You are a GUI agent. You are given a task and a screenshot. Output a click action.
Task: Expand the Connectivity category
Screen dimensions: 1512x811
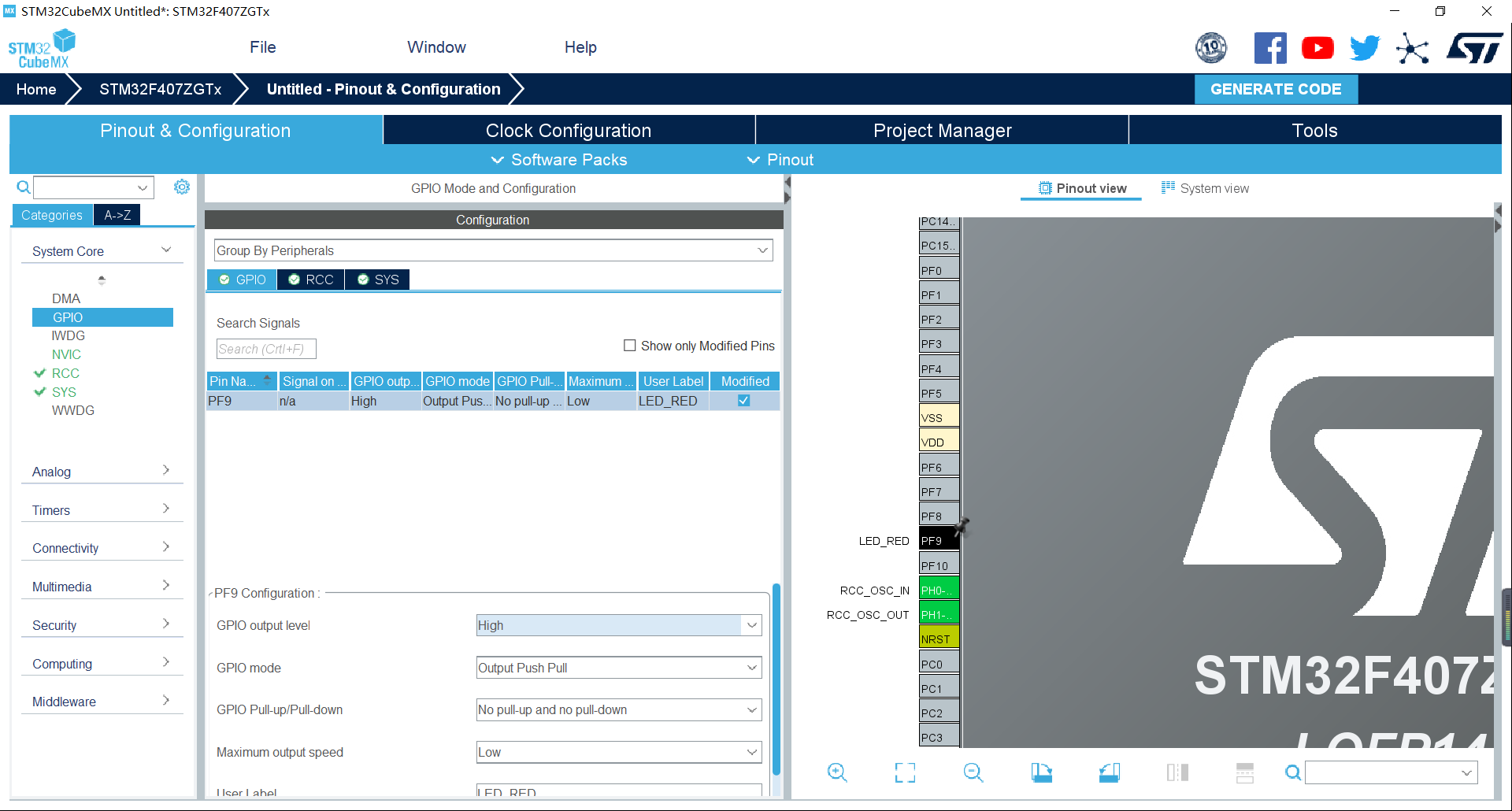pyautogui.click(x=102, y=547)
